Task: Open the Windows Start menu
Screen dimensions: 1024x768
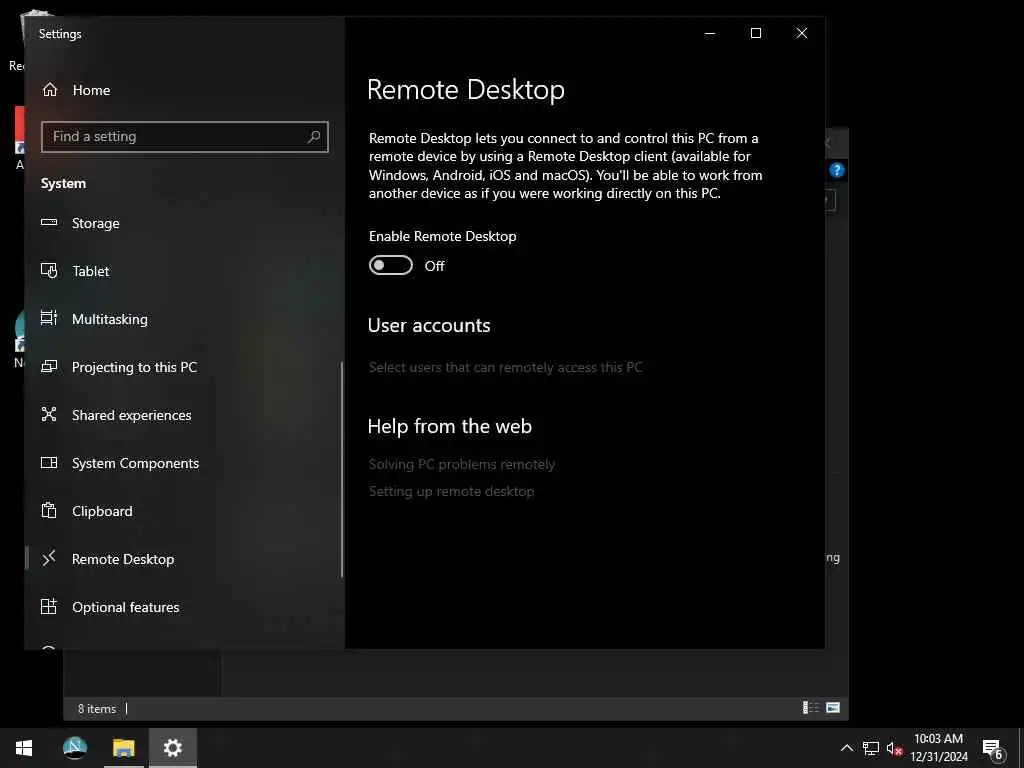Action: tap(24, 748)
